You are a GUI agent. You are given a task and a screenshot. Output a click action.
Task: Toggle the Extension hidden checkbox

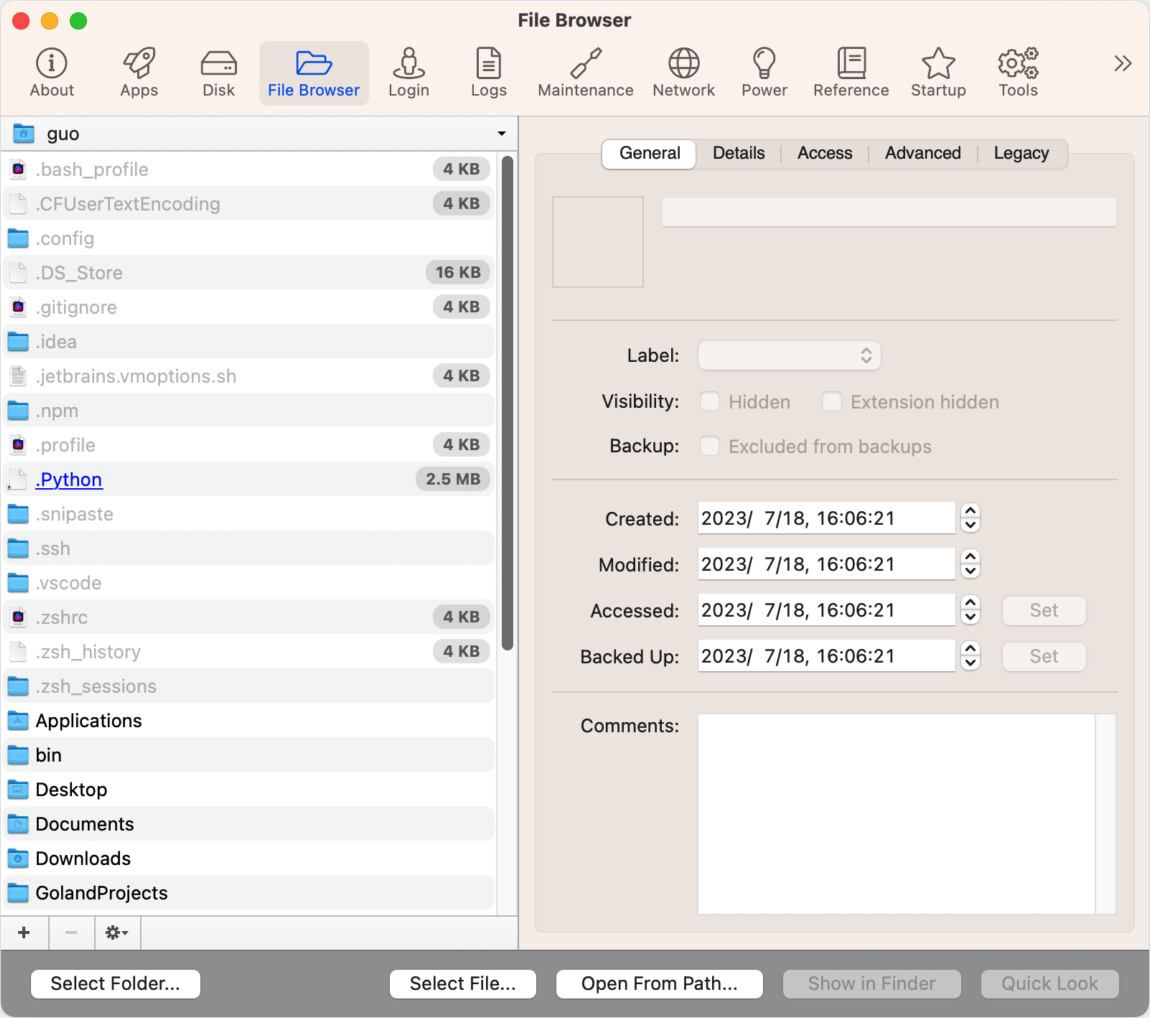pyautogui.click(x=831, y=402)
